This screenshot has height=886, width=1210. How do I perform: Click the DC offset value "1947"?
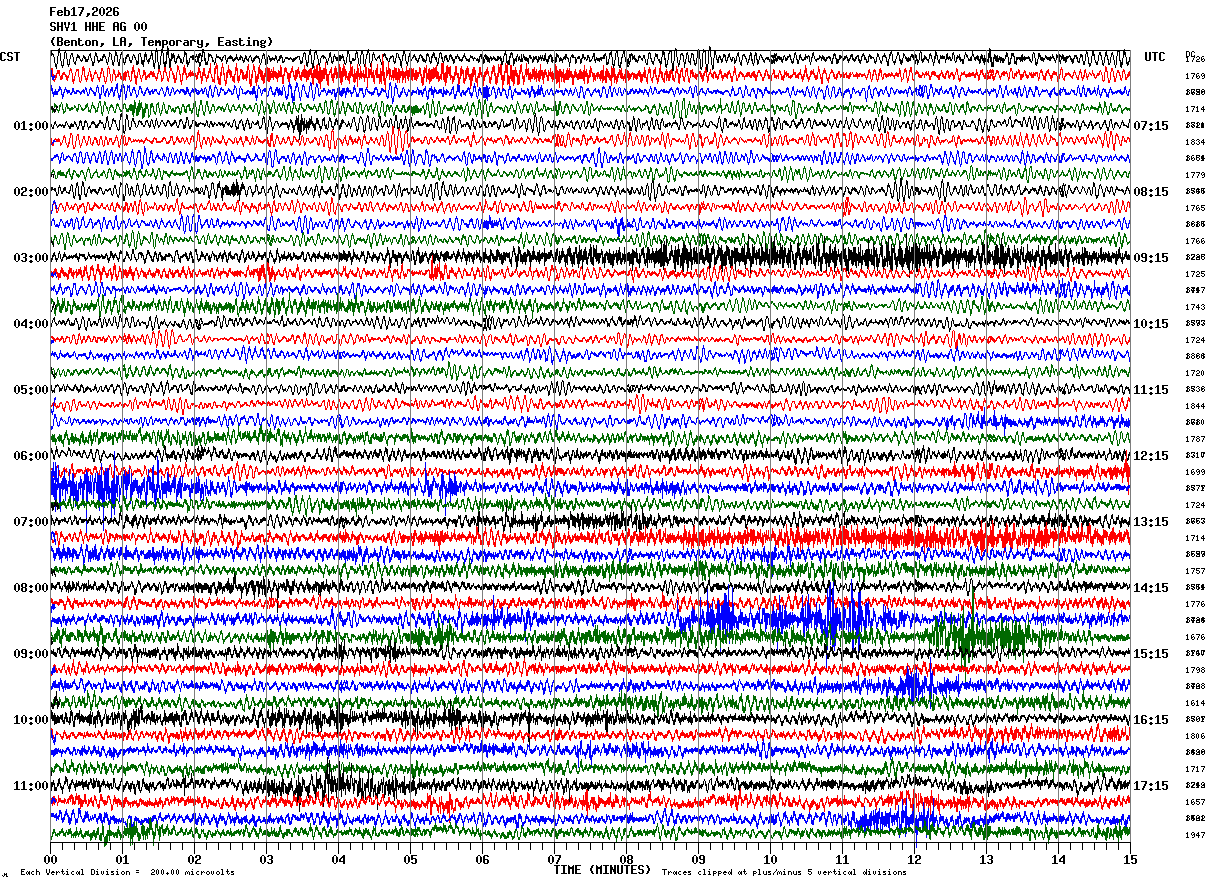(x=1195, y=835)
